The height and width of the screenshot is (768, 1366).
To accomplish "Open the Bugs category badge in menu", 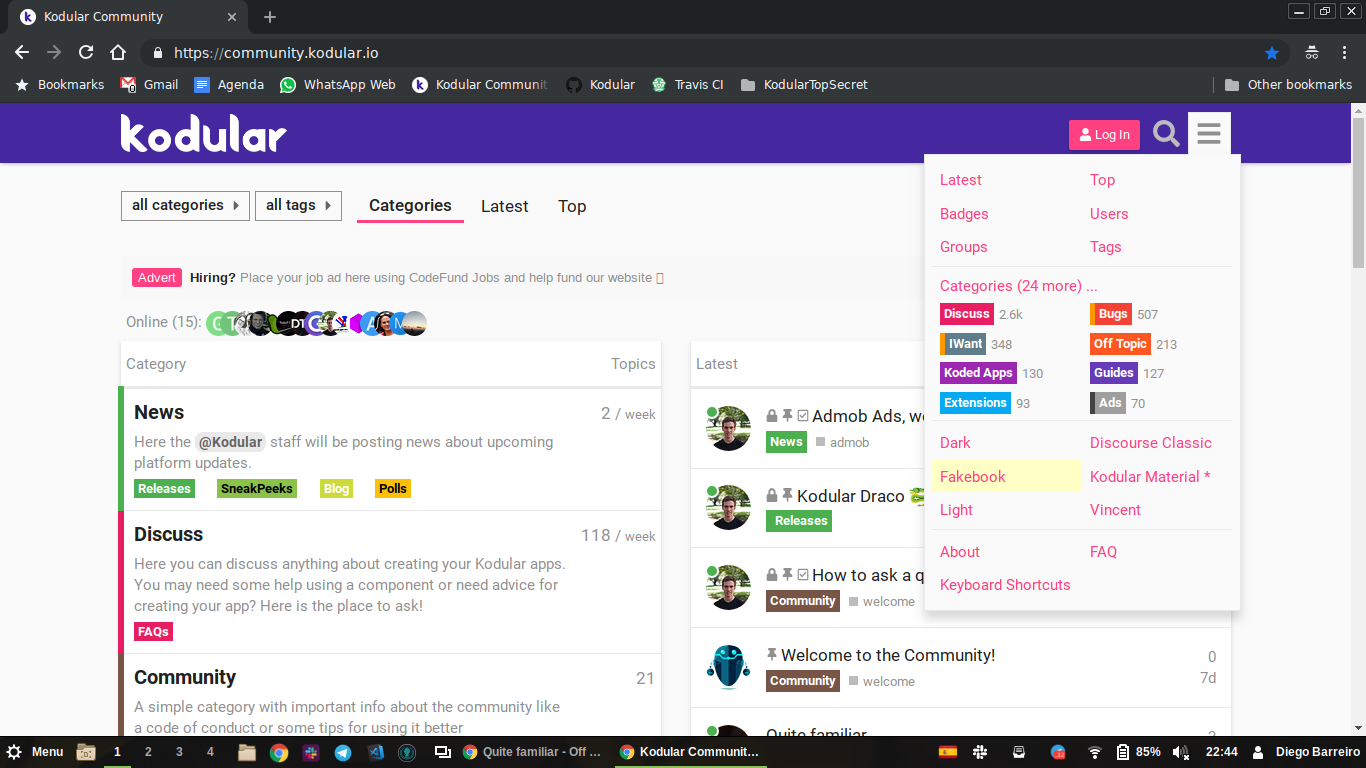I will pyautogui.click(x=1111, y=314).
